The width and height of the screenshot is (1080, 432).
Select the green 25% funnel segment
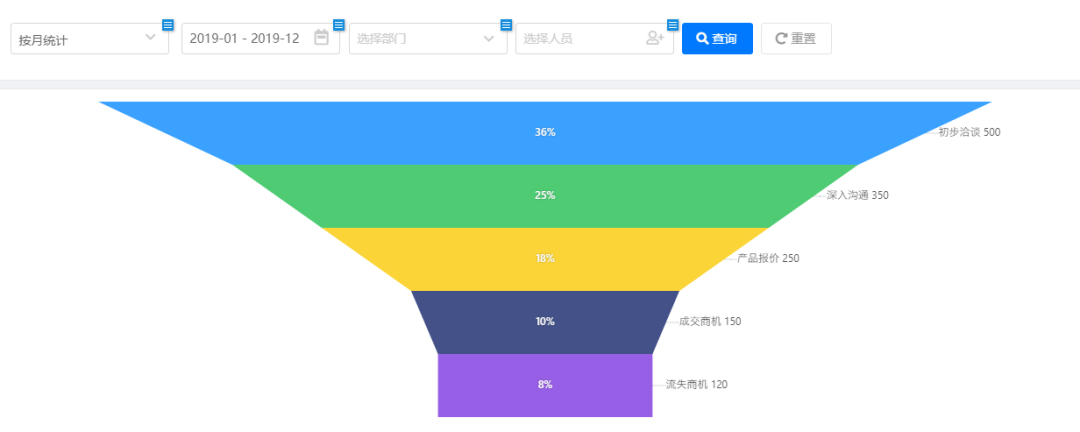point(545,196)
